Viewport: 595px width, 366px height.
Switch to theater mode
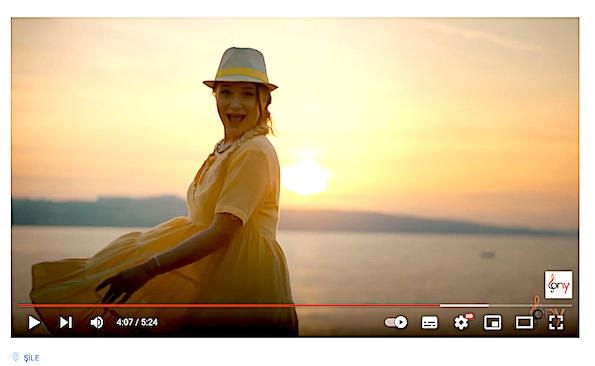[524, 323]
